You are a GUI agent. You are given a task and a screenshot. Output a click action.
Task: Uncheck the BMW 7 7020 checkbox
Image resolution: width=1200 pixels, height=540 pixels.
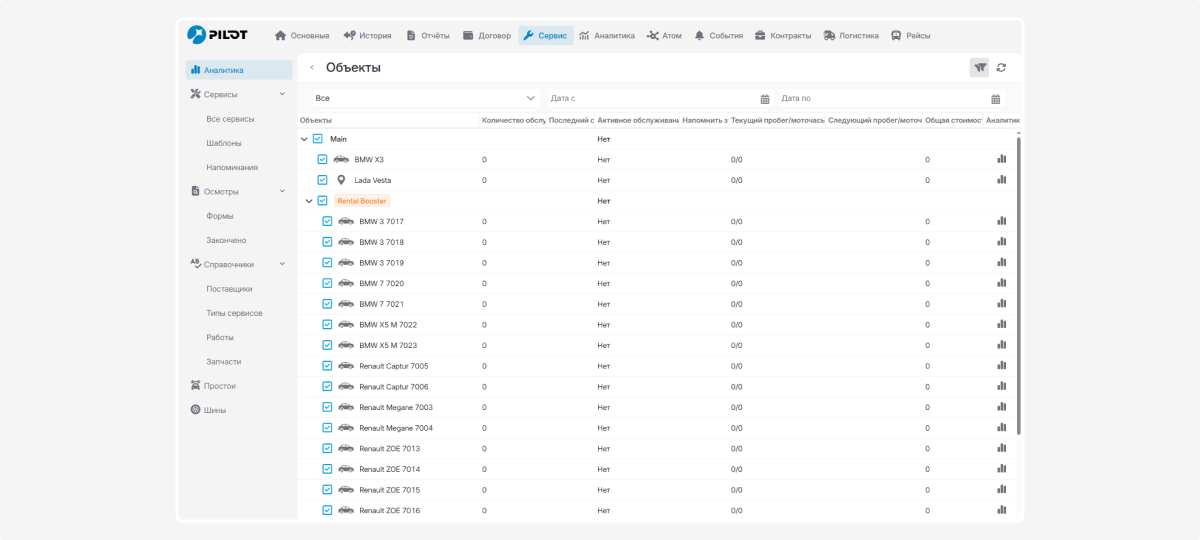(x=327, y=283)
